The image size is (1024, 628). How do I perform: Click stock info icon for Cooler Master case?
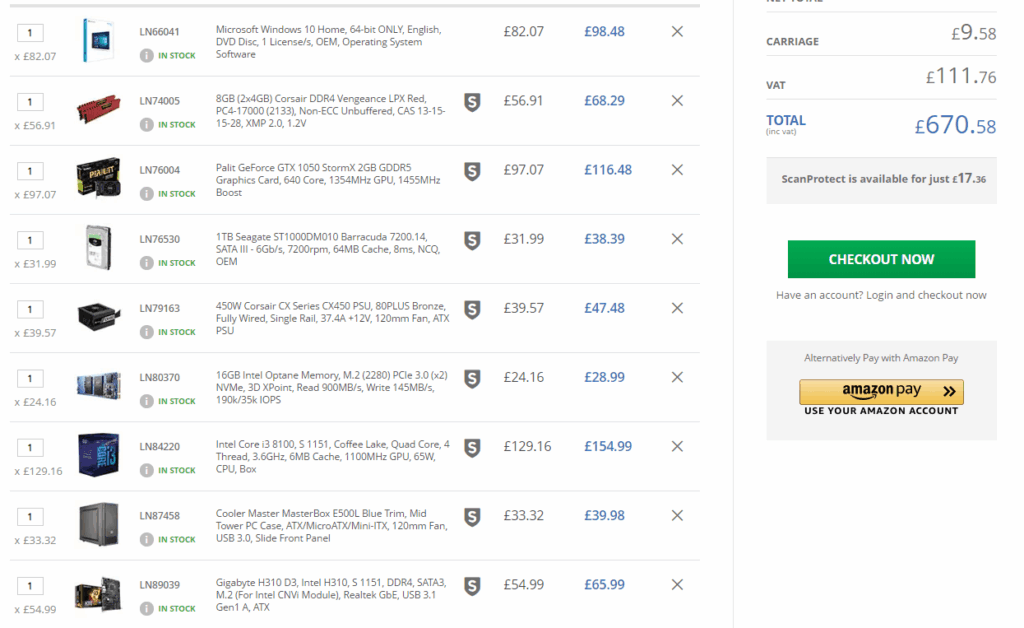pyautogui.click(x=147, y=539)
